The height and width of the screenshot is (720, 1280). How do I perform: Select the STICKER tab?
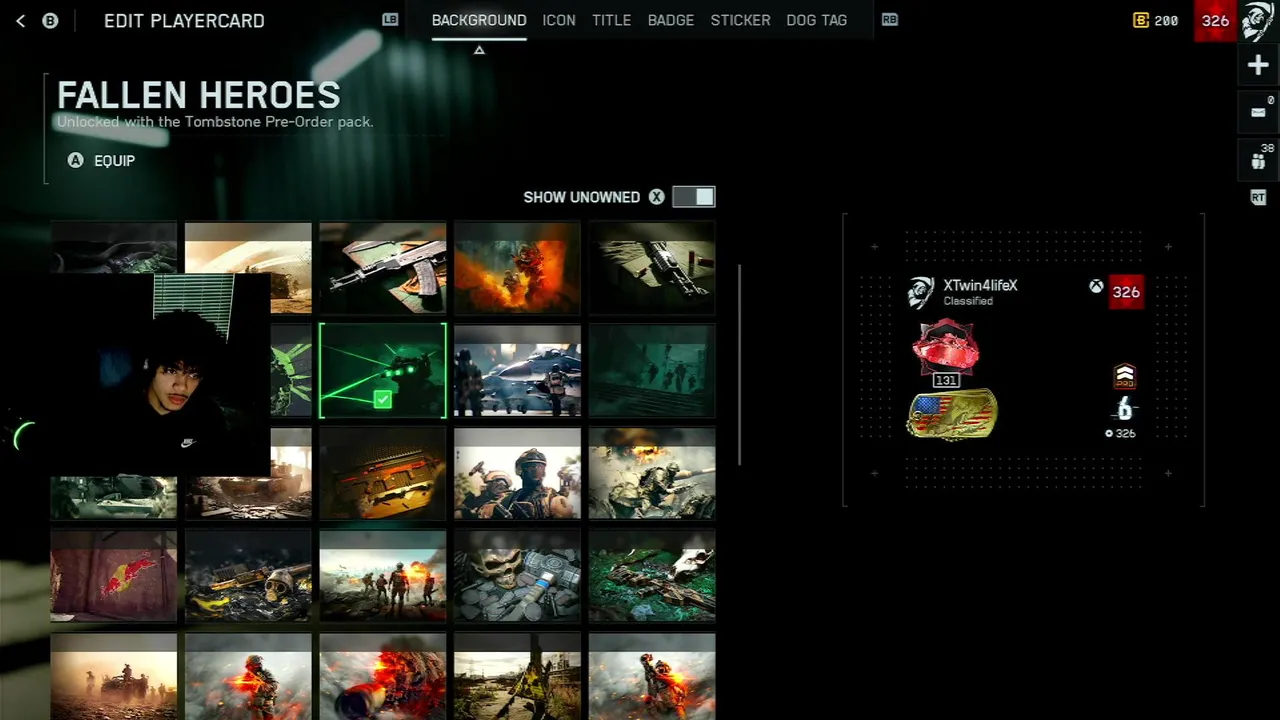click(740, 20)
